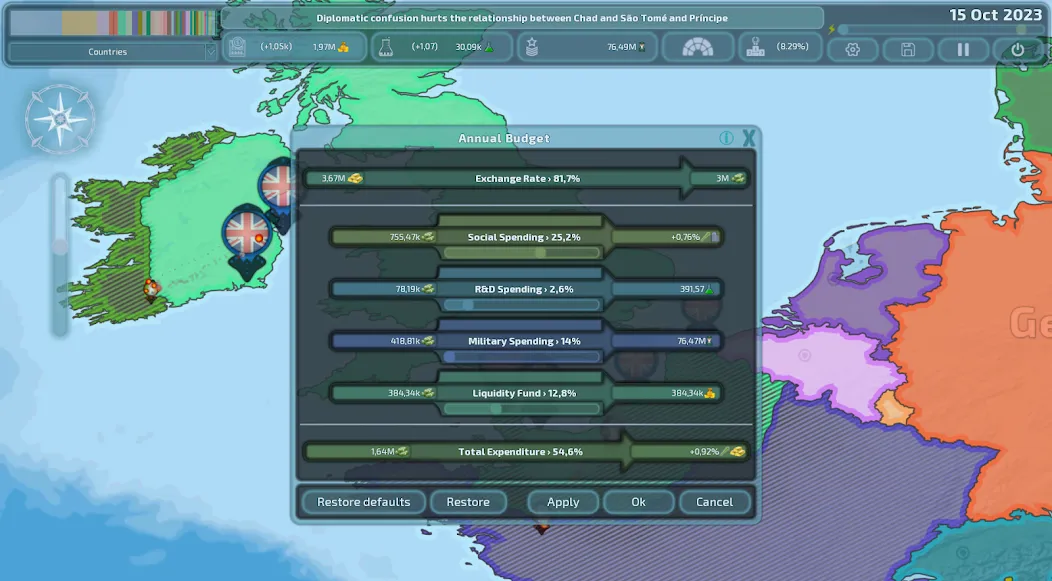Viewport: 1052px width, 581px height.
Task: Click the power button in top bar
Action: (x=1017, y=48)
